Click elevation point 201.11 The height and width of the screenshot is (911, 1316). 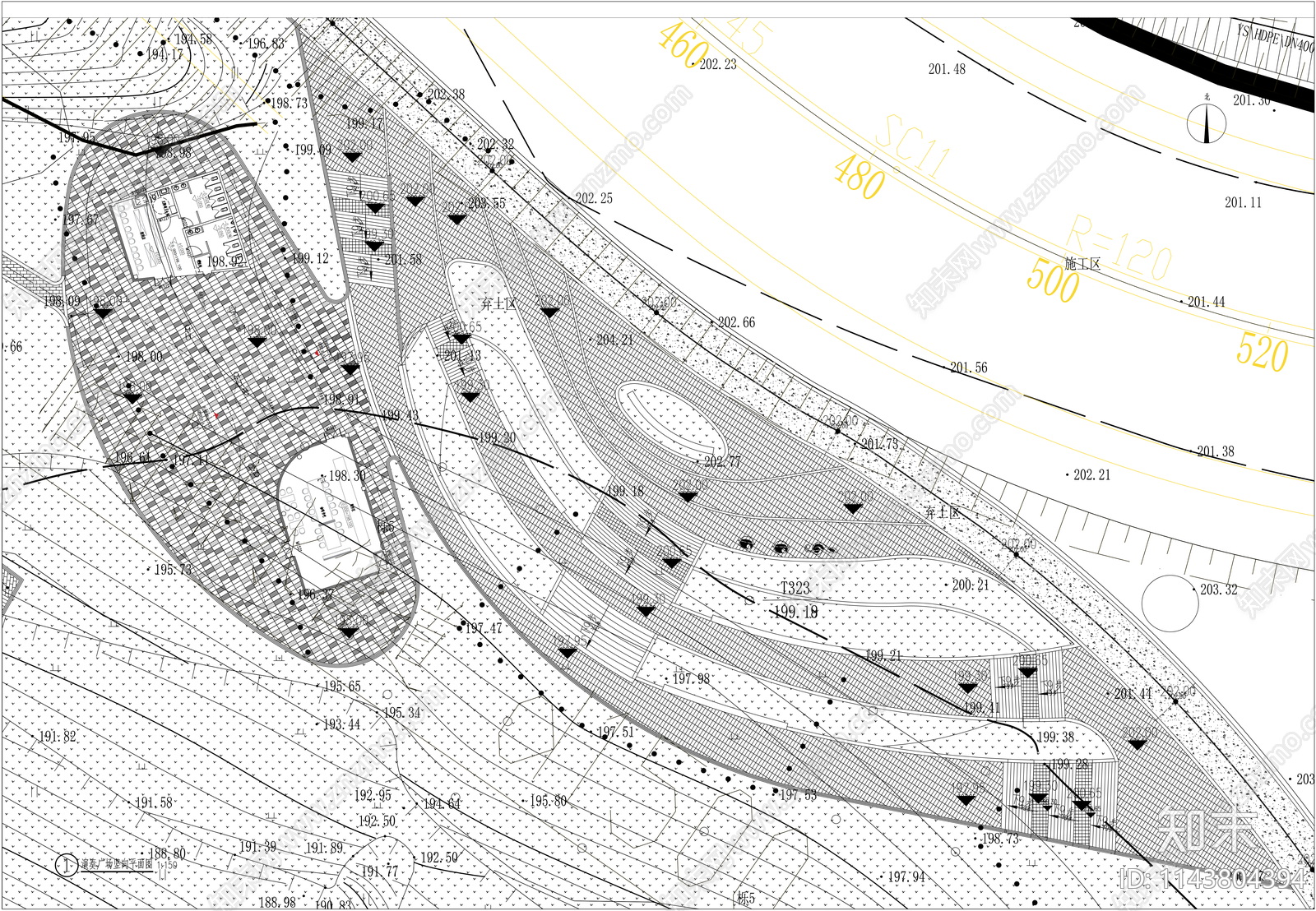tap(1243, 202)
